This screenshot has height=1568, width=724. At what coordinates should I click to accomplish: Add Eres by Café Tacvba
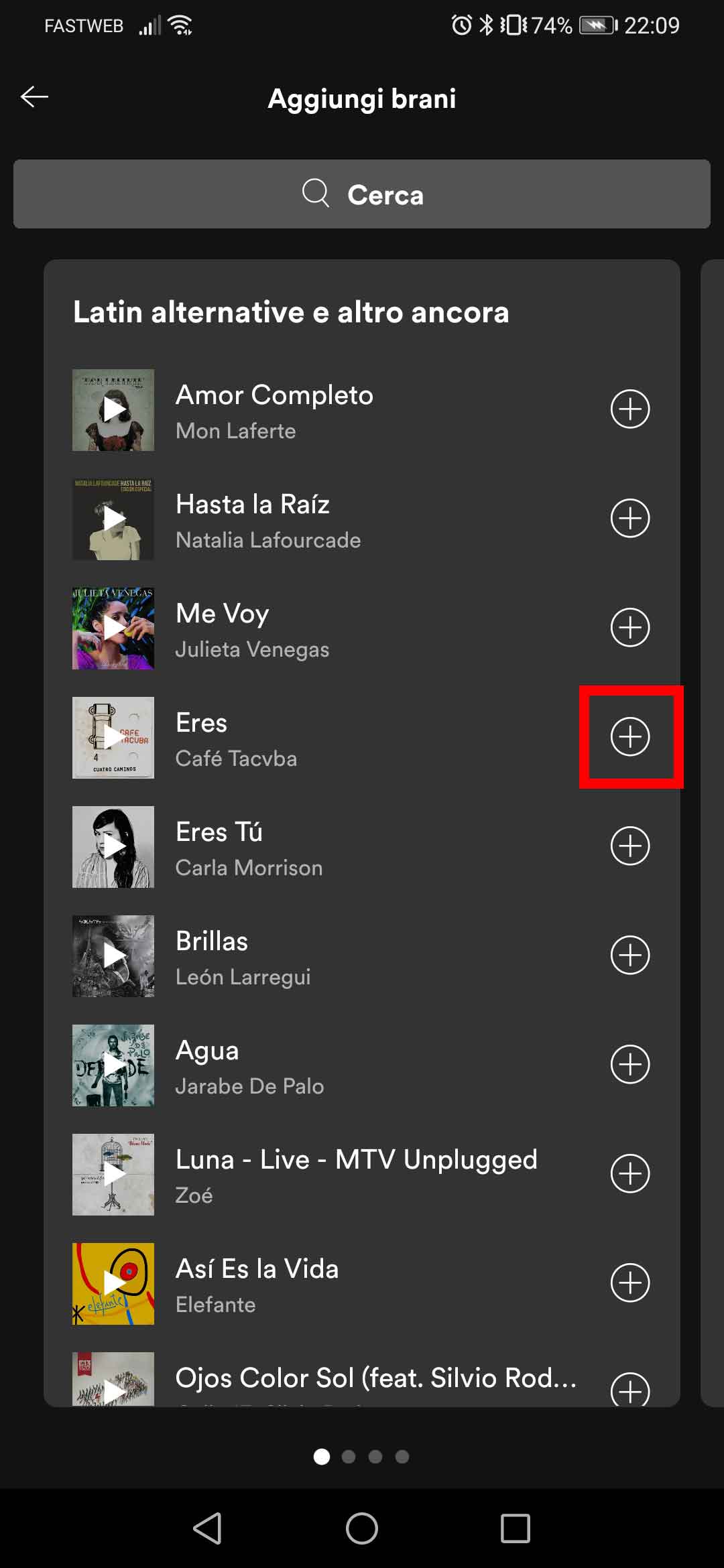(630, 736)
